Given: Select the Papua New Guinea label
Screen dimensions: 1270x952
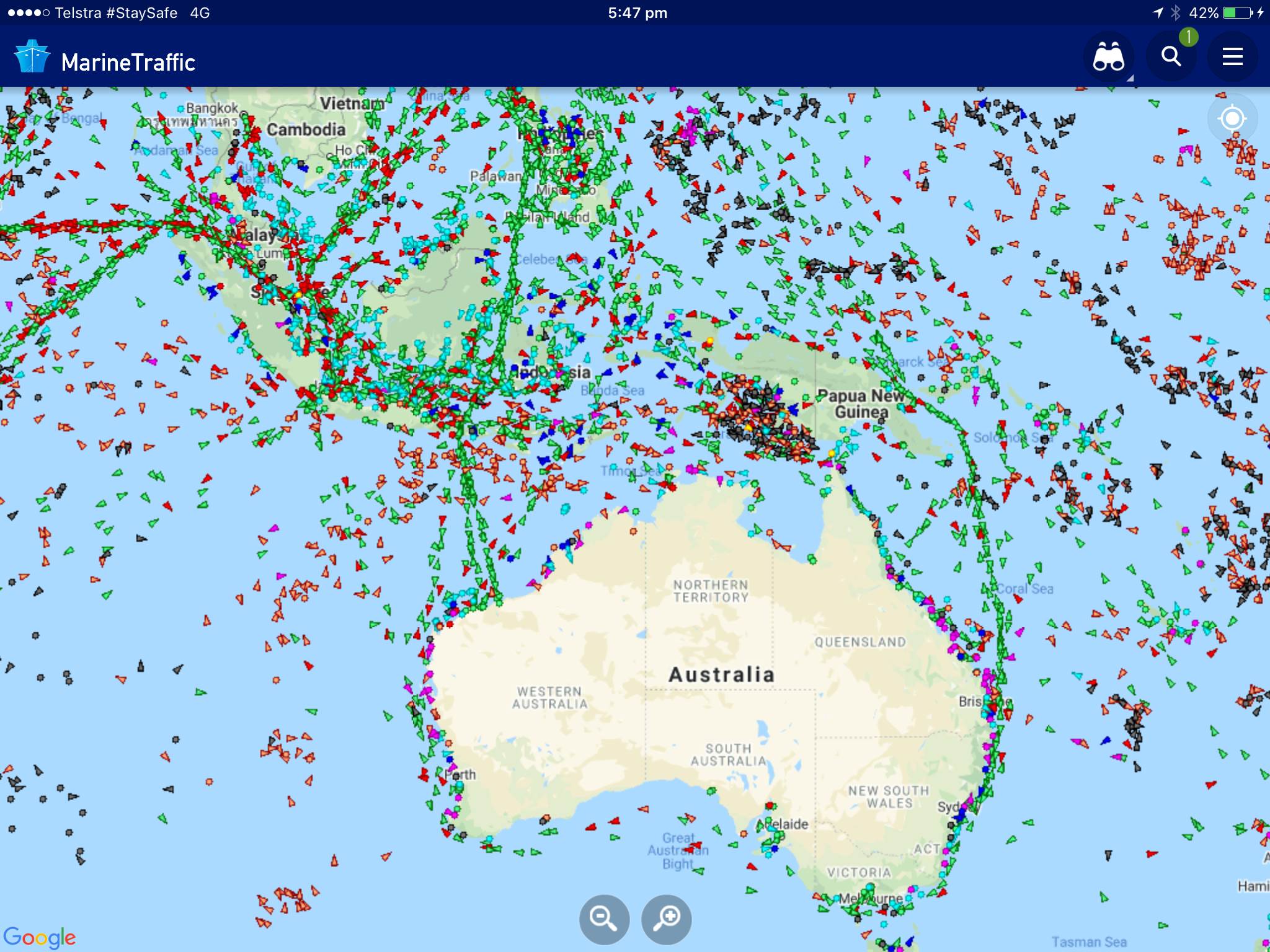Looking at the screenshot, I should [861, 403].
